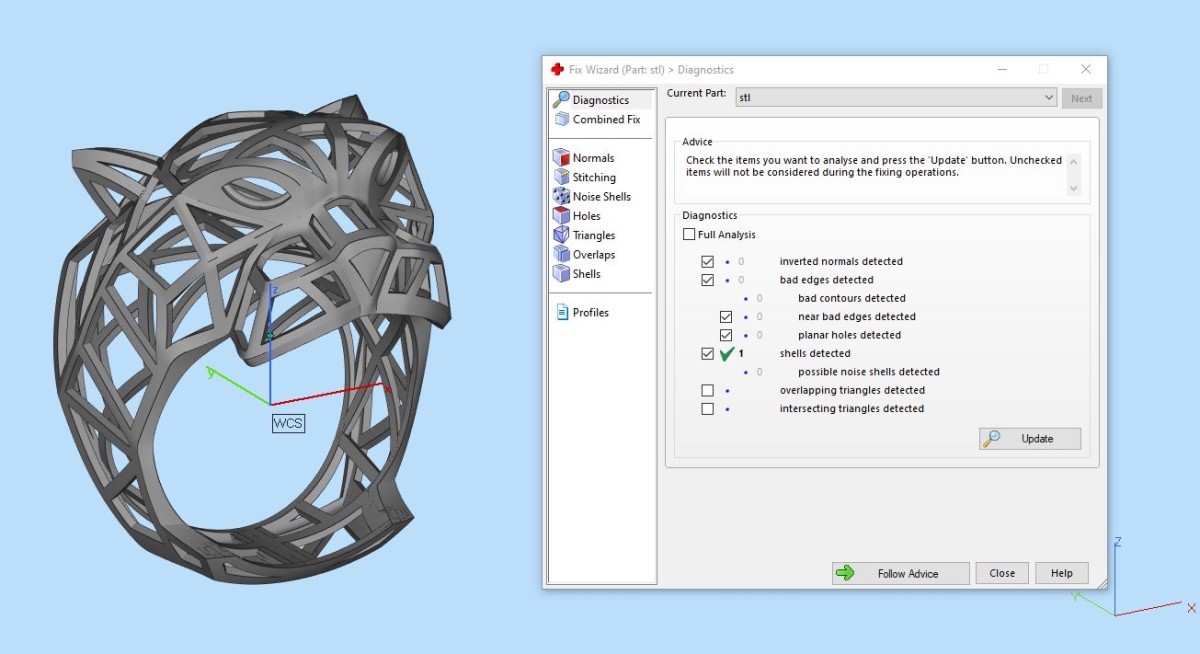Click the WCS label in viewport
The width and height of the screenshot is (1200, 654).
click(x=288, y=423)
